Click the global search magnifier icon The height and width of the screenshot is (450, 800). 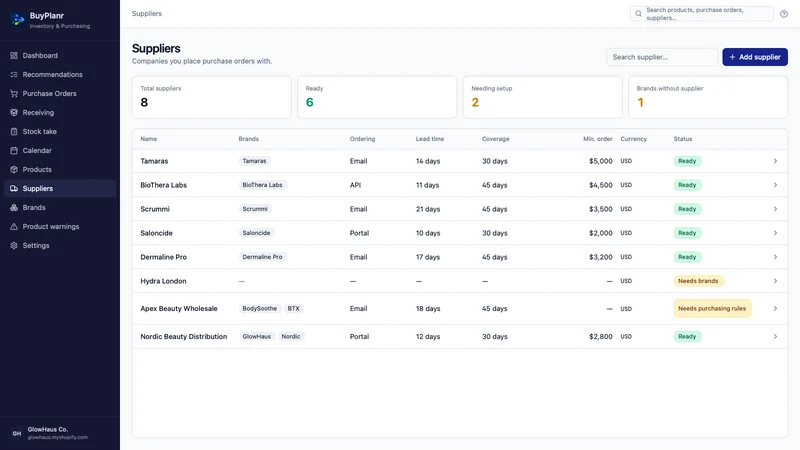(x=638, y=14)
